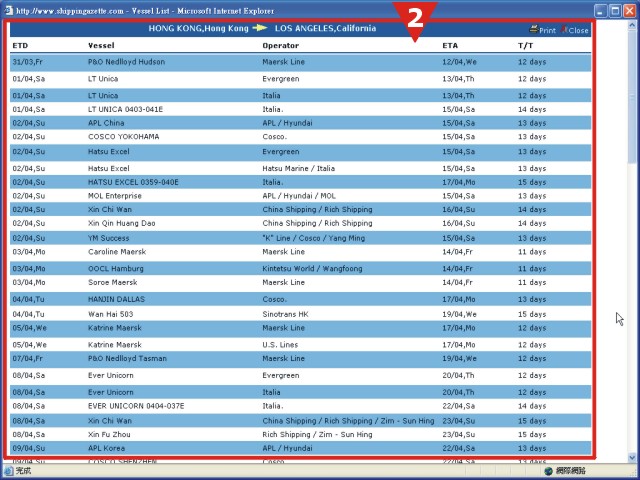Click ETA 17/04,Mo in HATSU EXCEL 0359-040E row
Screen dimensions: 640x480
(459, 182)
